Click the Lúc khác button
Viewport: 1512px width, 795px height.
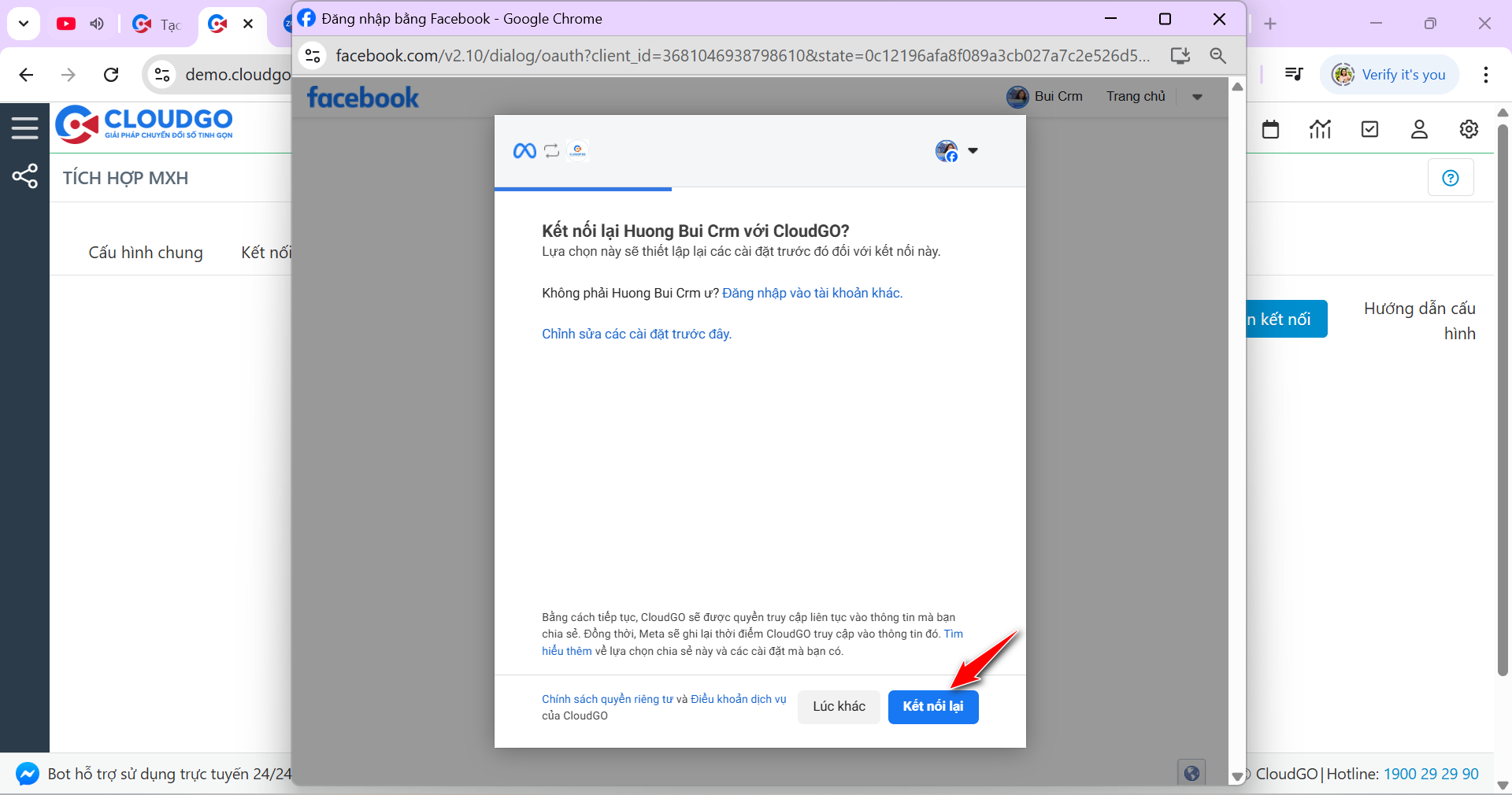point(838,707)
